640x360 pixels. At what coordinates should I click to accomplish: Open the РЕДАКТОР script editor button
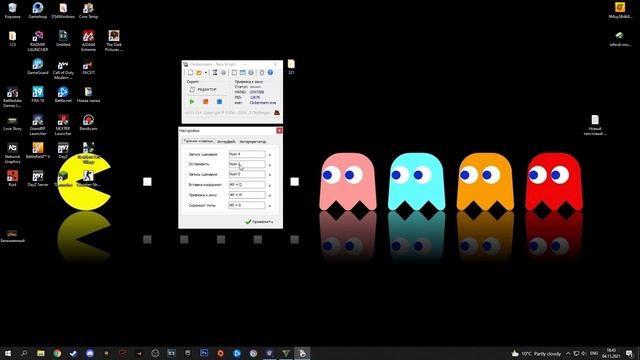point(203,89)
